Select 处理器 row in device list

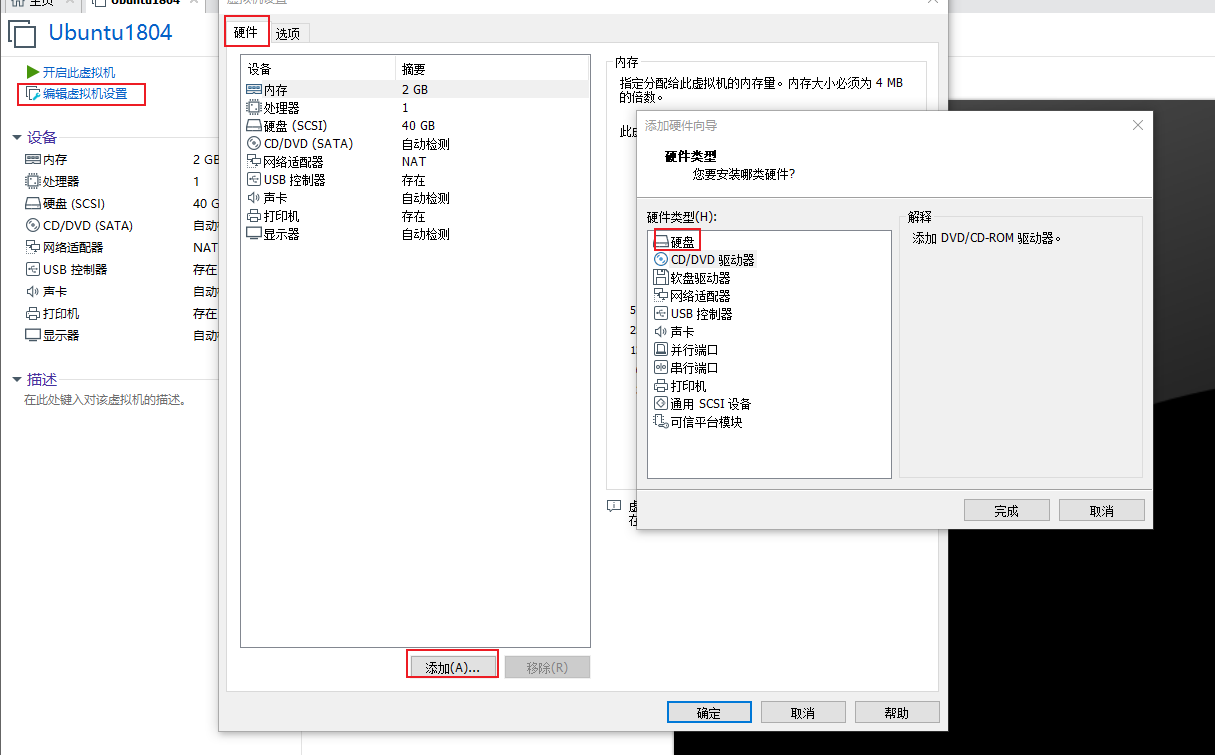tap(281, 108)
